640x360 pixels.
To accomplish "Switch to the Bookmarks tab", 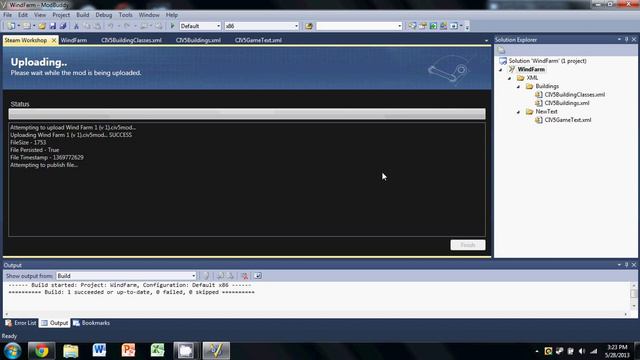I will (x=91, y=323).
